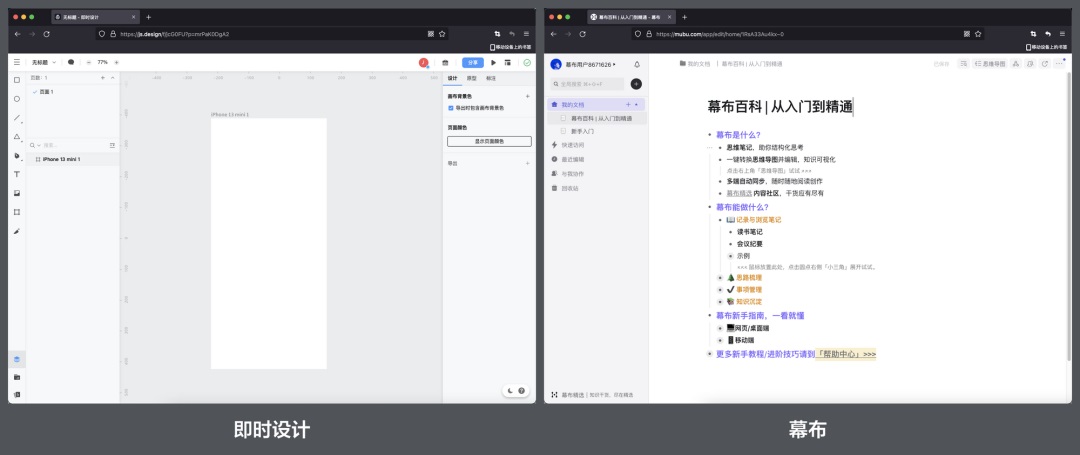Image resolution: width=1080 pixels, height=455 pixels.
Task: Select the rectangle tool in 即时设计
Action: point(17,80)
